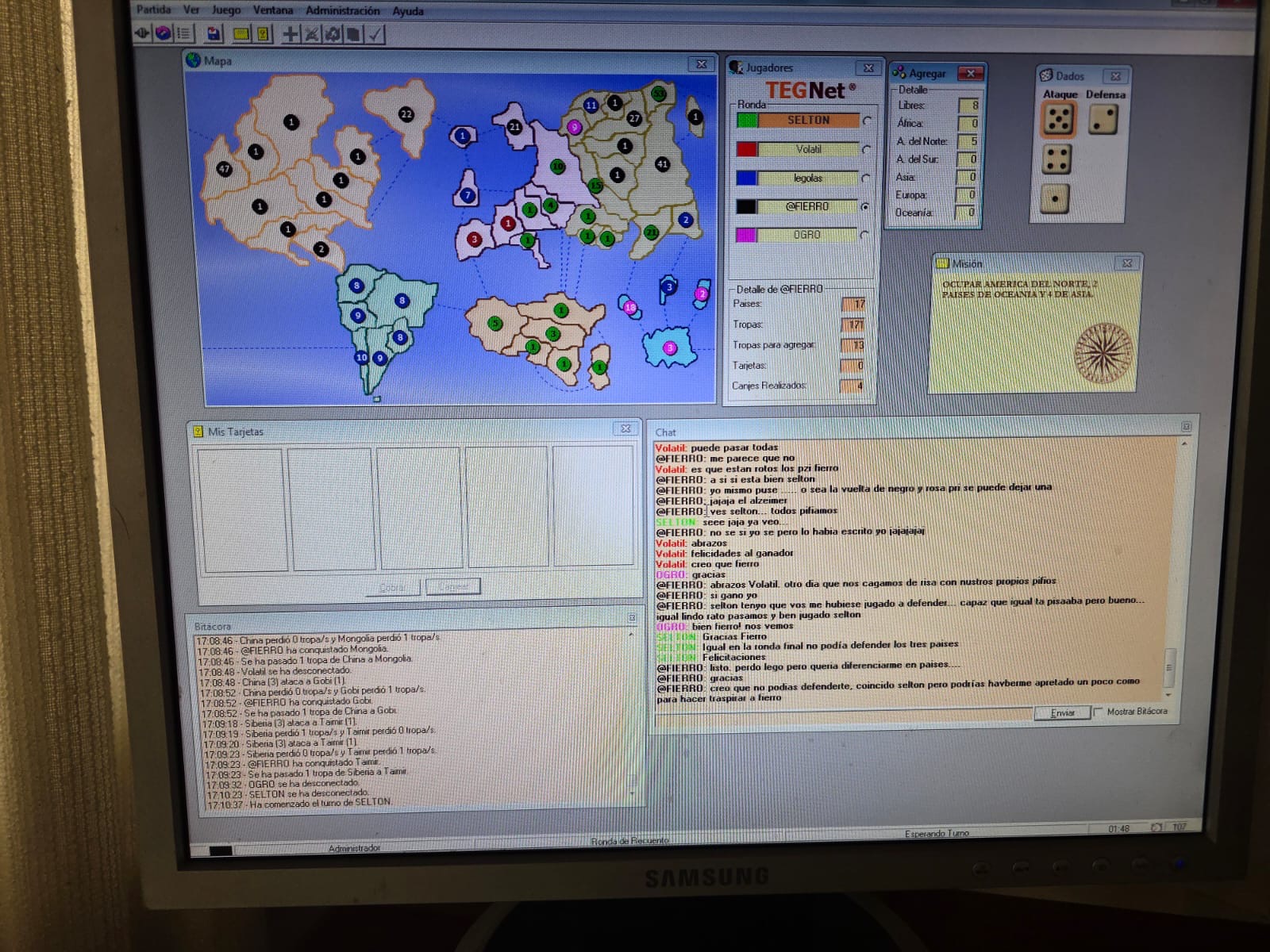The height and width of the screenshot is (952, 1270).
Task: Click the crossed swords attack icon
Action: pyautogui.click(x=312, y=33)
